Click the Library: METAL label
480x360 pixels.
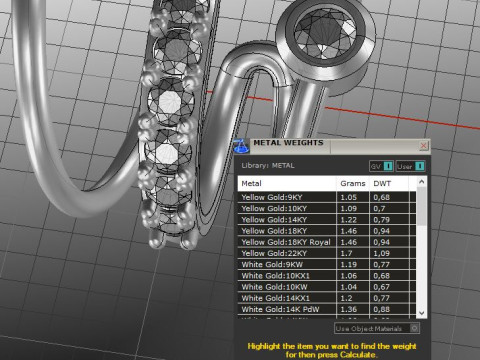(268, 166)
